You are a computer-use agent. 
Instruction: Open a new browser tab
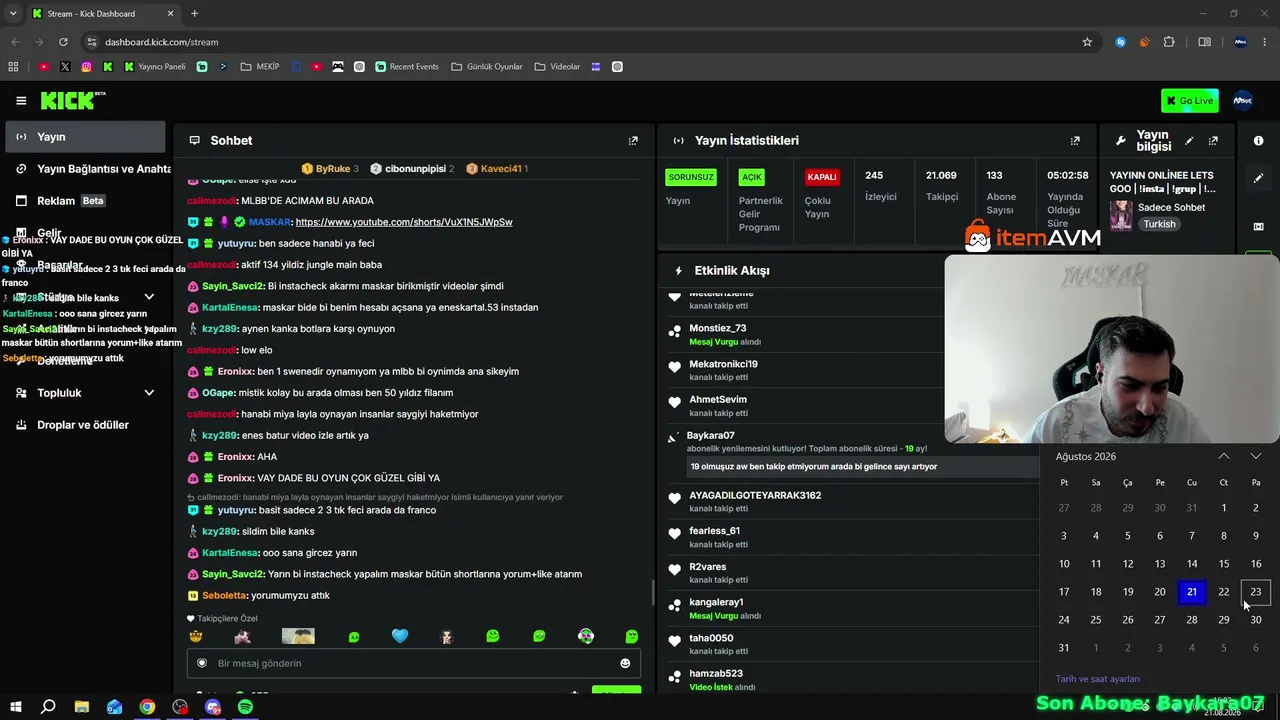tap(194, 13)
